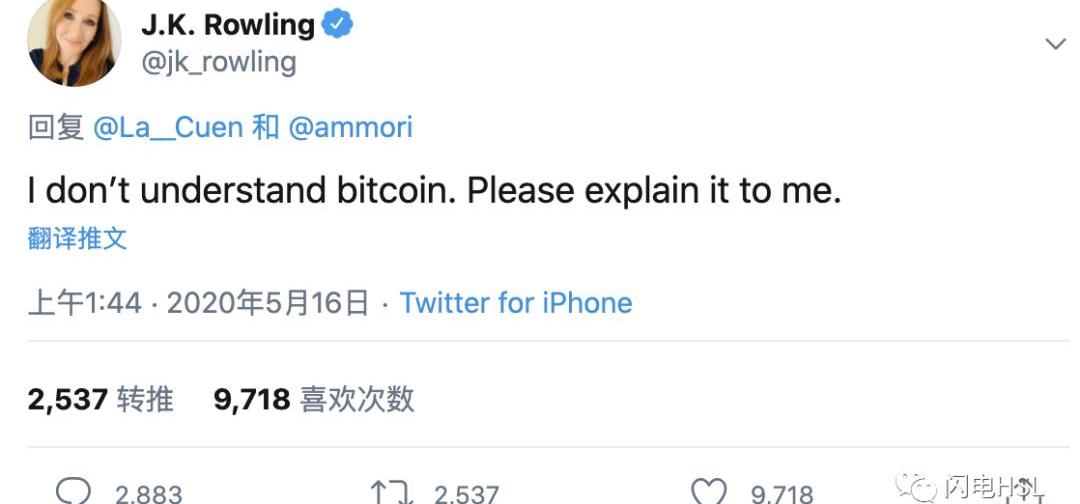The image size is (1080, 504).
Task: Click the J.K. Rowling display name
Action: tap(227, 25)
